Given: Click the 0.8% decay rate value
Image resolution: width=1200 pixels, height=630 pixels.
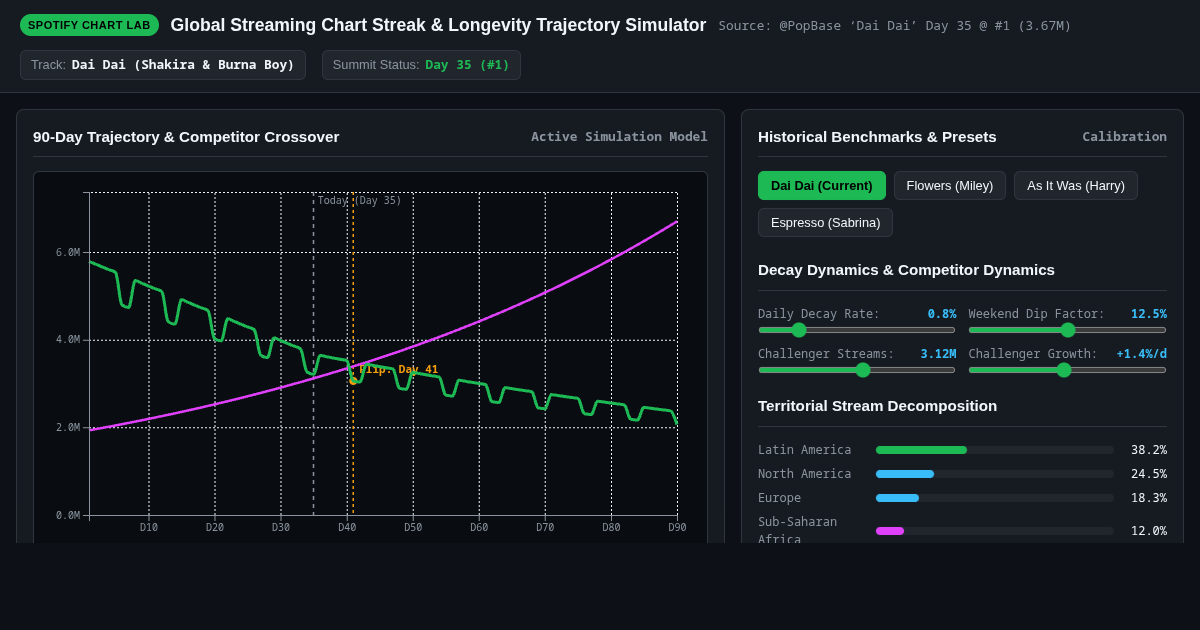Looking at the screenshot, I should tap(942, 314).
